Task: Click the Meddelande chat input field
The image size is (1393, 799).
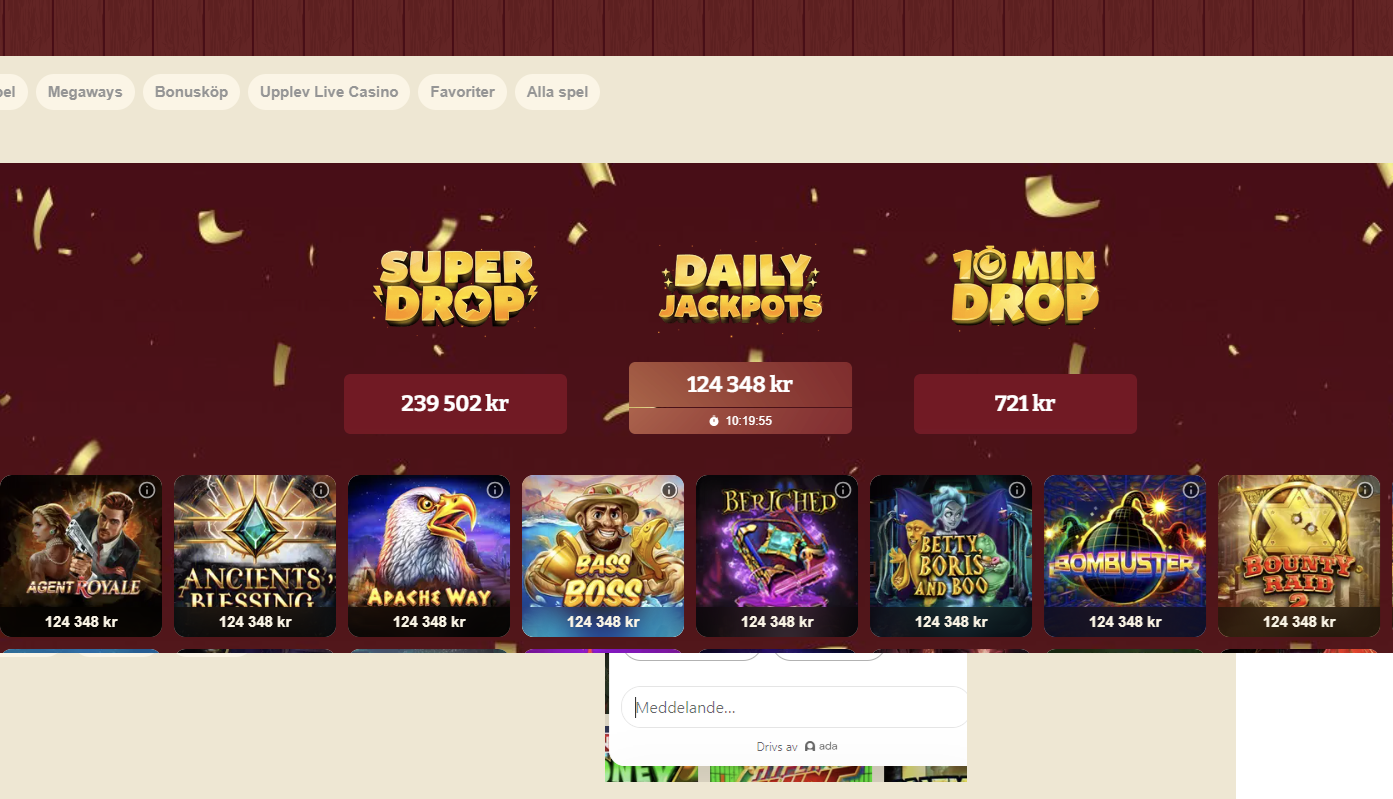Action: 795,707
